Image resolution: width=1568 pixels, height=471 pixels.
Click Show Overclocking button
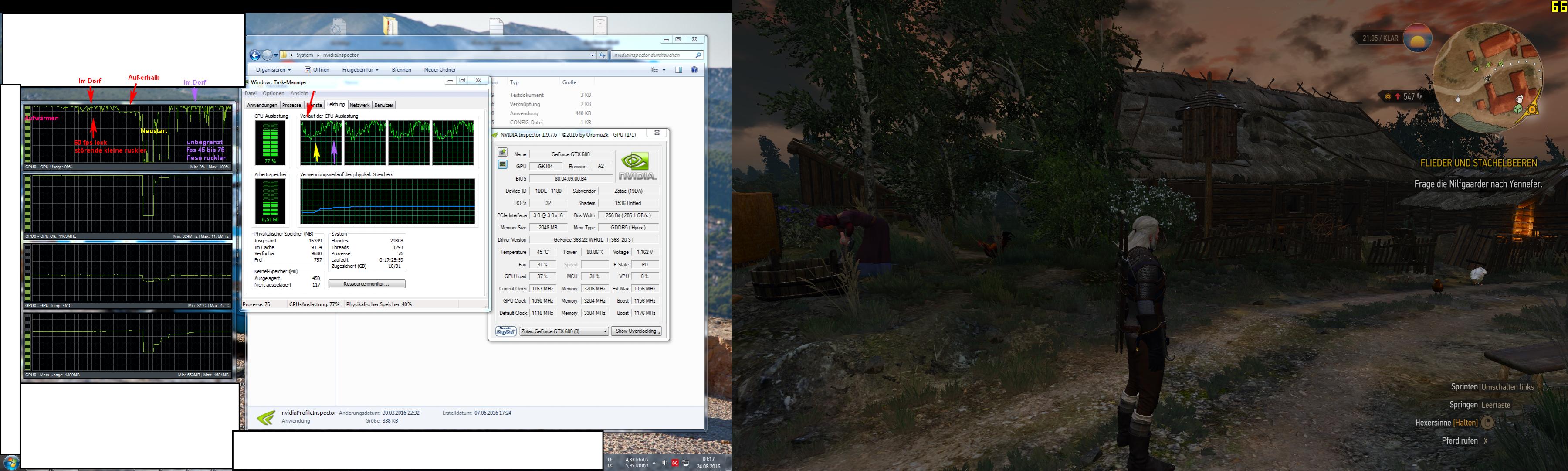click(x=636, y=331)
